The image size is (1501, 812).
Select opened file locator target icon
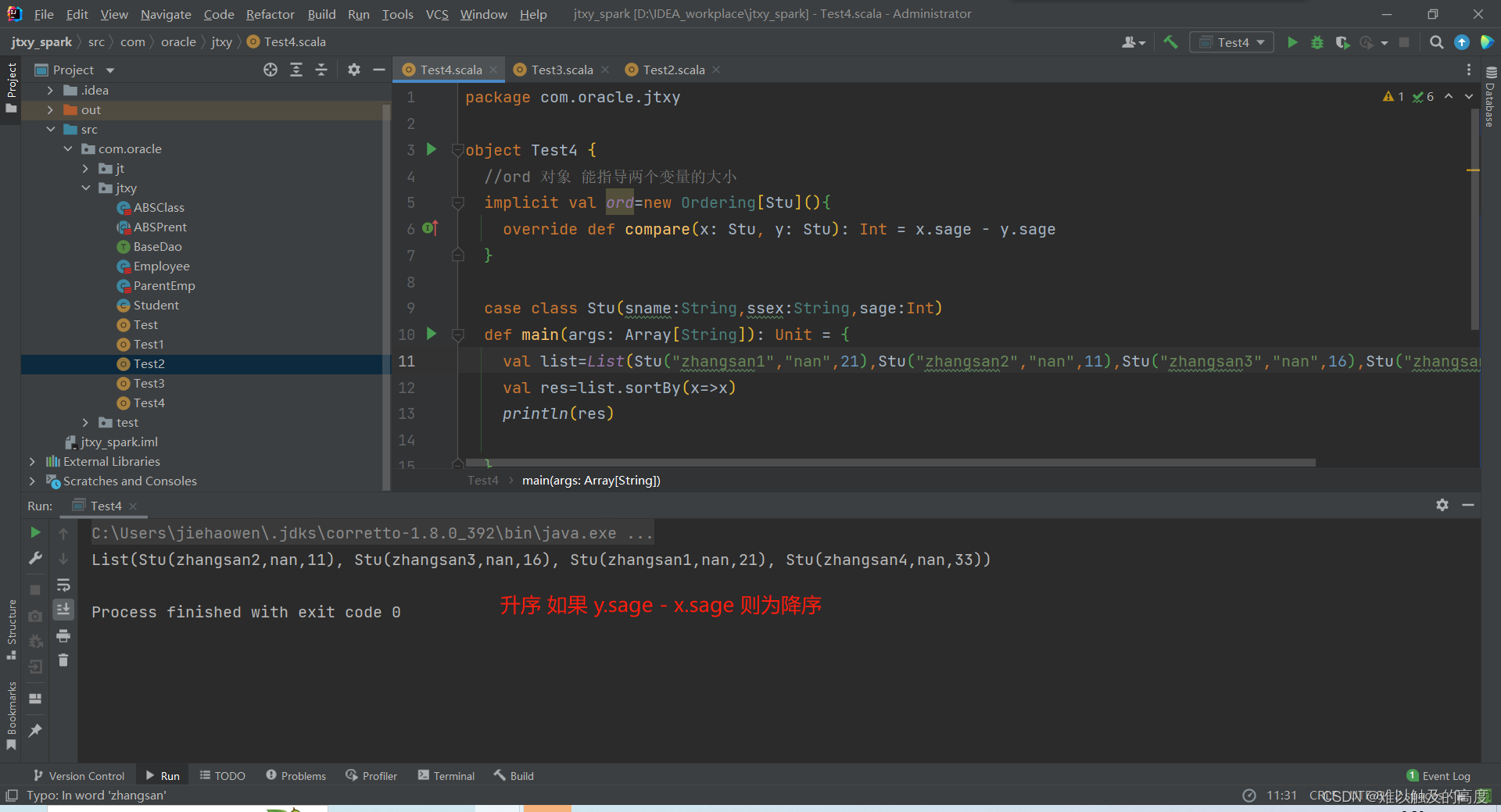270,70
